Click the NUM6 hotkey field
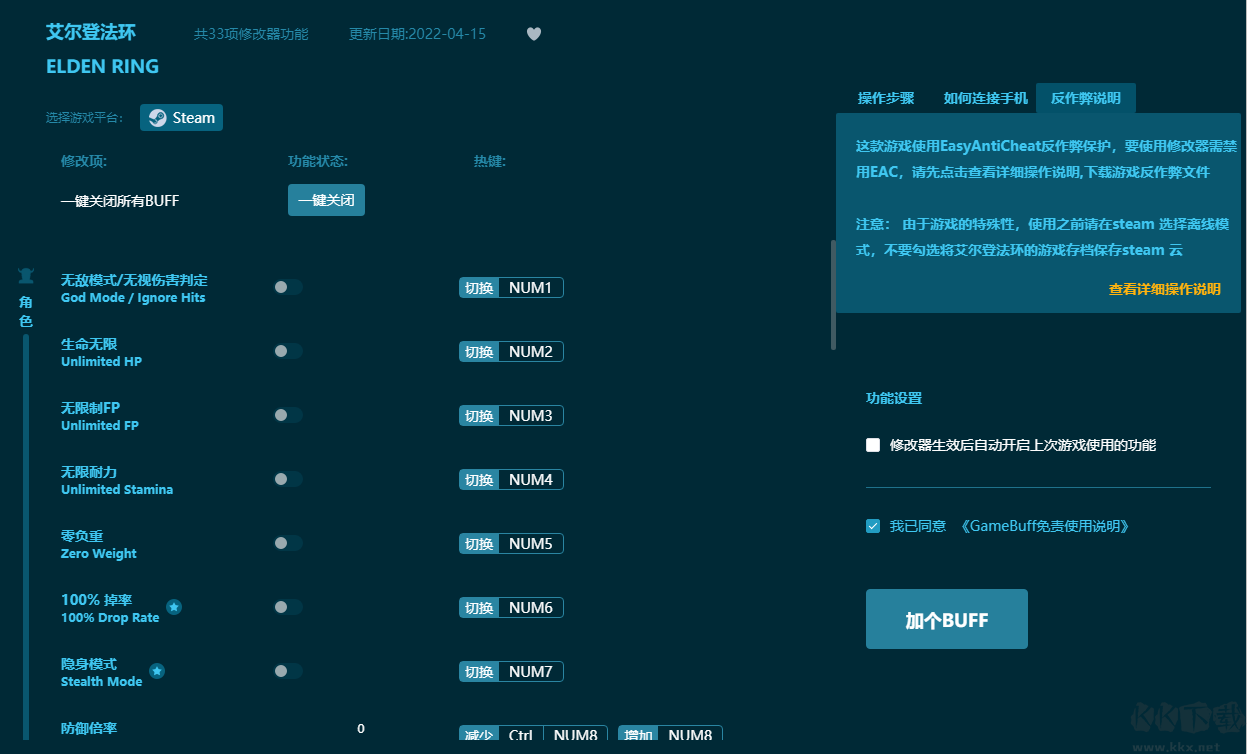The width and height of the screenshot is (1247, 754). 530,608
